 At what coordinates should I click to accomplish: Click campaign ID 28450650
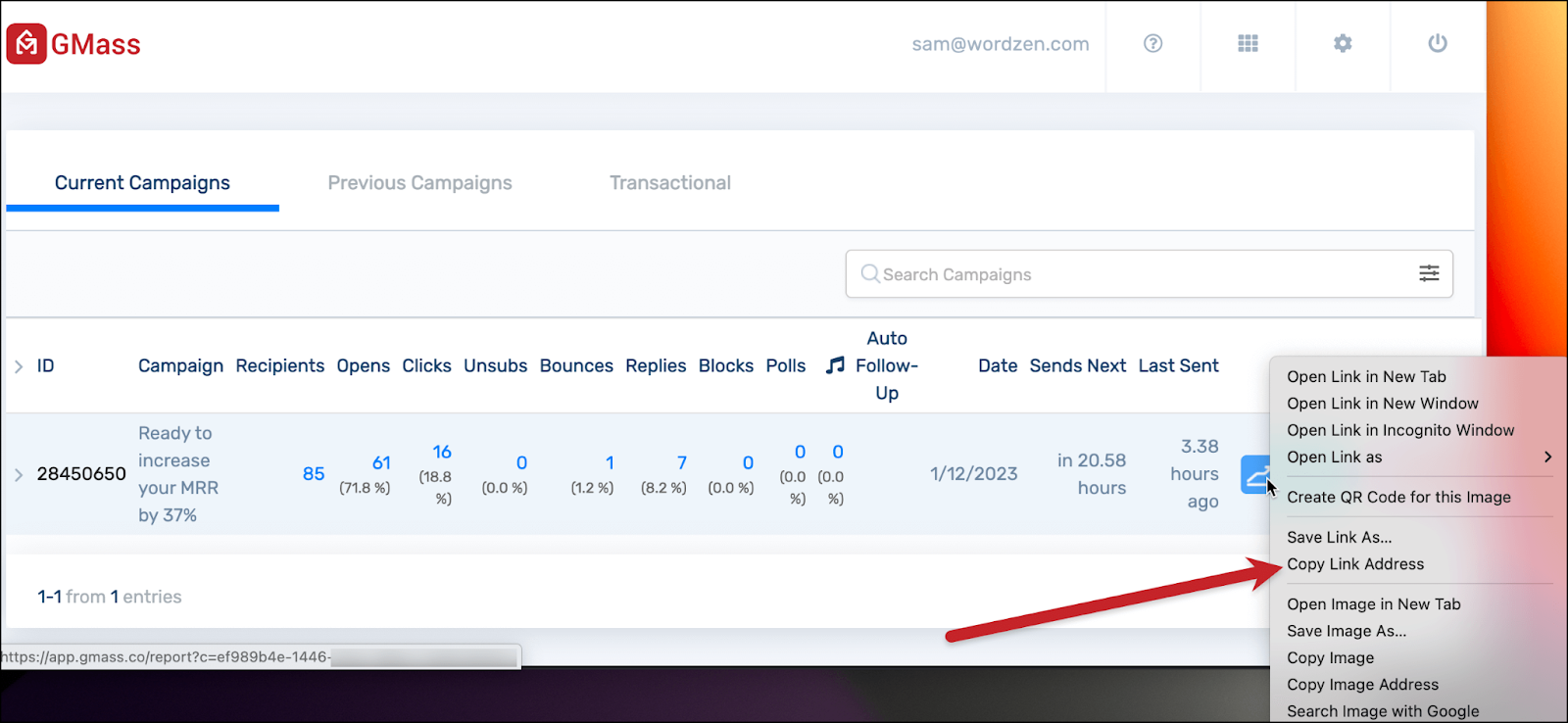[81, 474]
